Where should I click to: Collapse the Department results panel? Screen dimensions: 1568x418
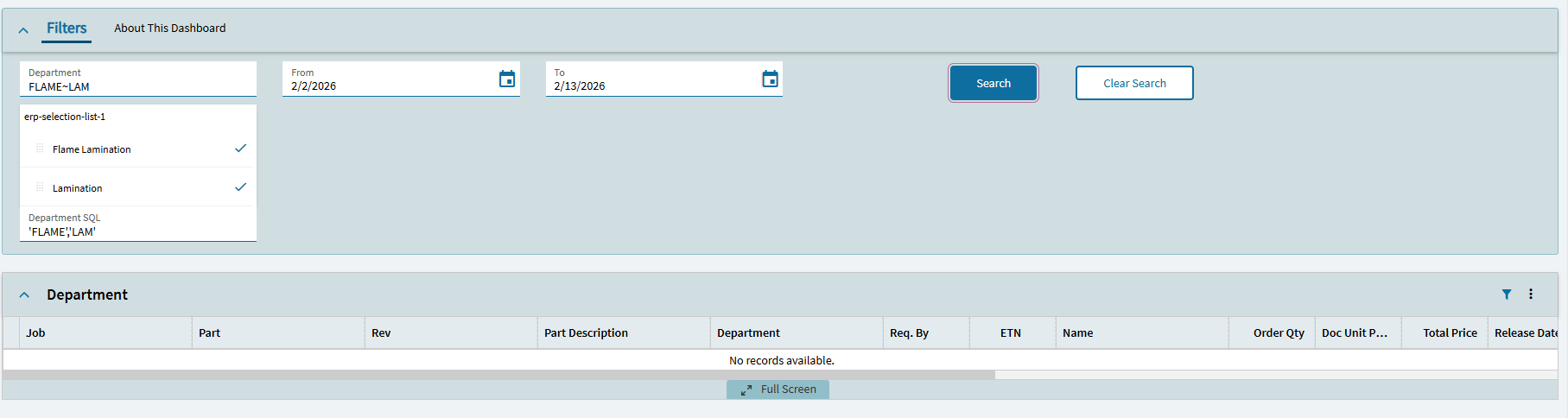(24, 295)
